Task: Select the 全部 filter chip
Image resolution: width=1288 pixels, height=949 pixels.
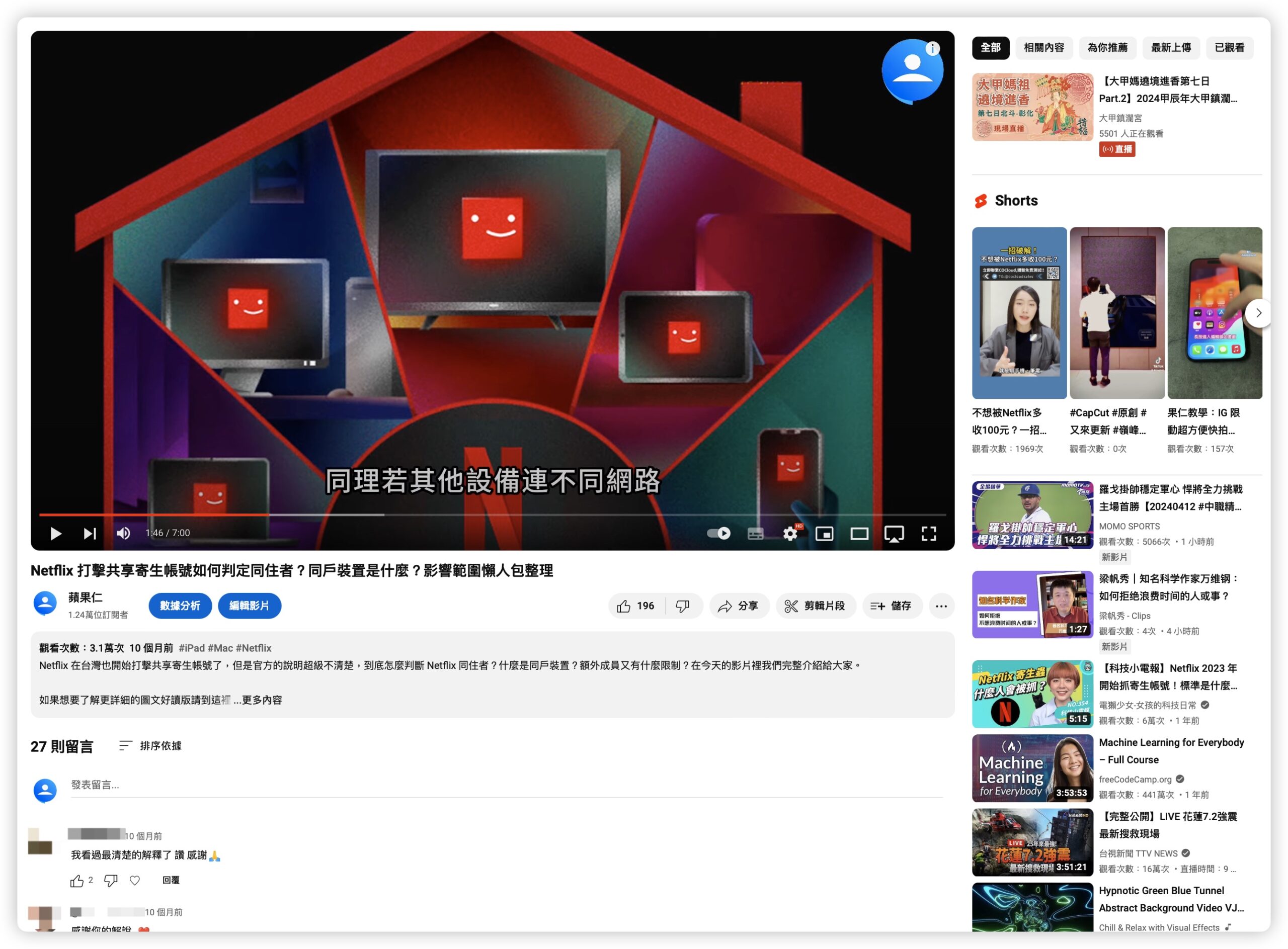Action: click(990, 48)
